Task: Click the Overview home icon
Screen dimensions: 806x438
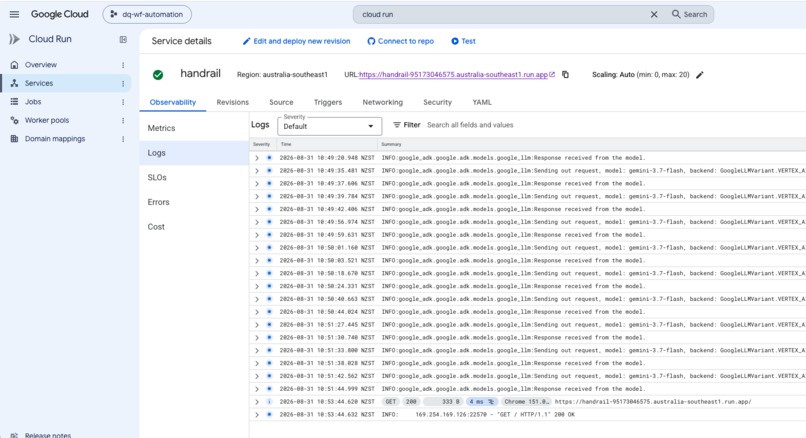Action: coord(14,65)
